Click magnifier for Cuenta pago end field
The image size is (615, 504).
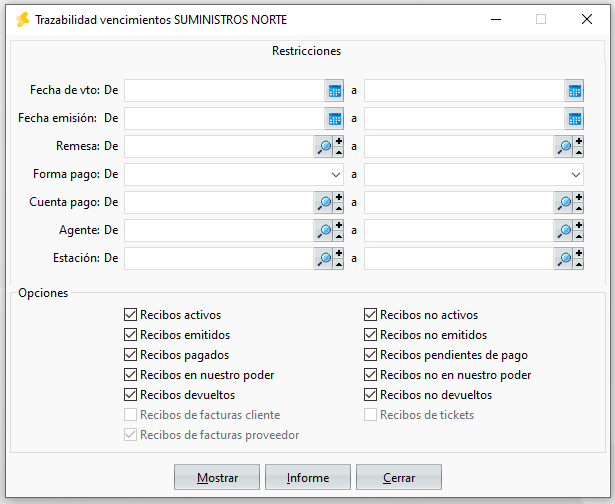pyautogui.click(x=564, y=203)
